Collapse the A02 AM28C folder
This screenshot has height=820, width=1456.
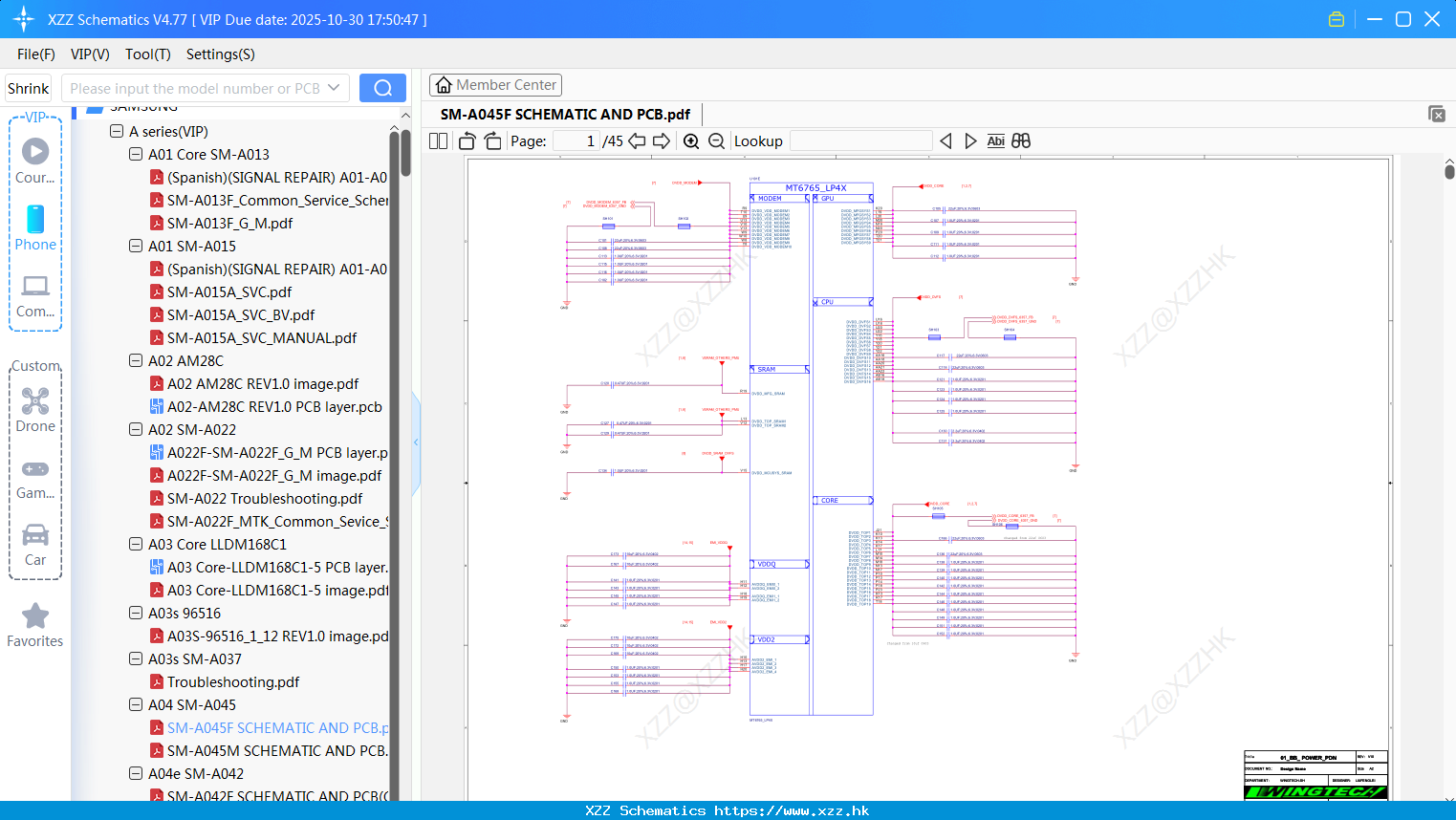(136, 360)
